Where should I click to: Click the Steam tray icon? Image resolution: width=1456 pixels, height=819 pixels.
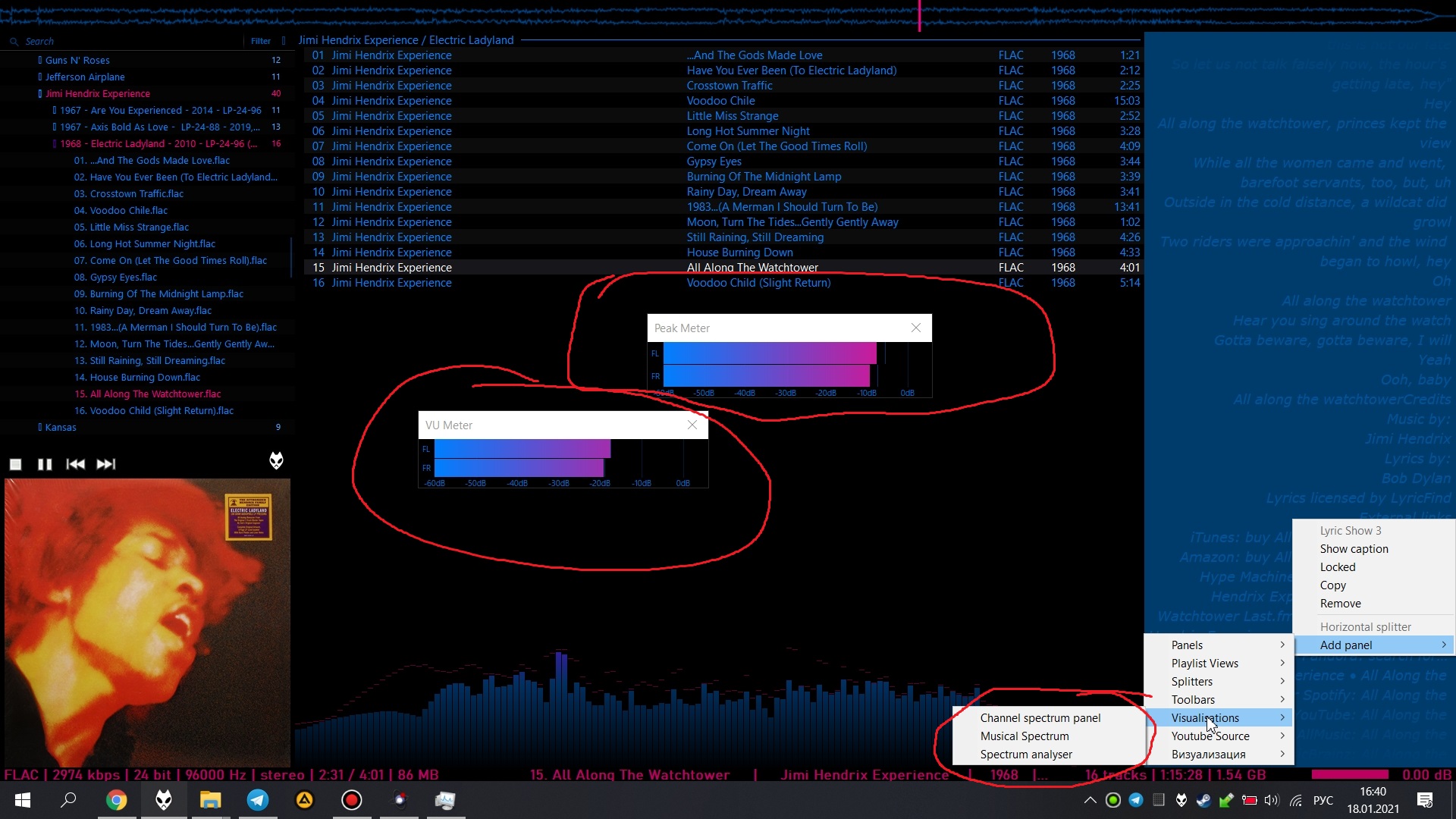(1203, 800)
